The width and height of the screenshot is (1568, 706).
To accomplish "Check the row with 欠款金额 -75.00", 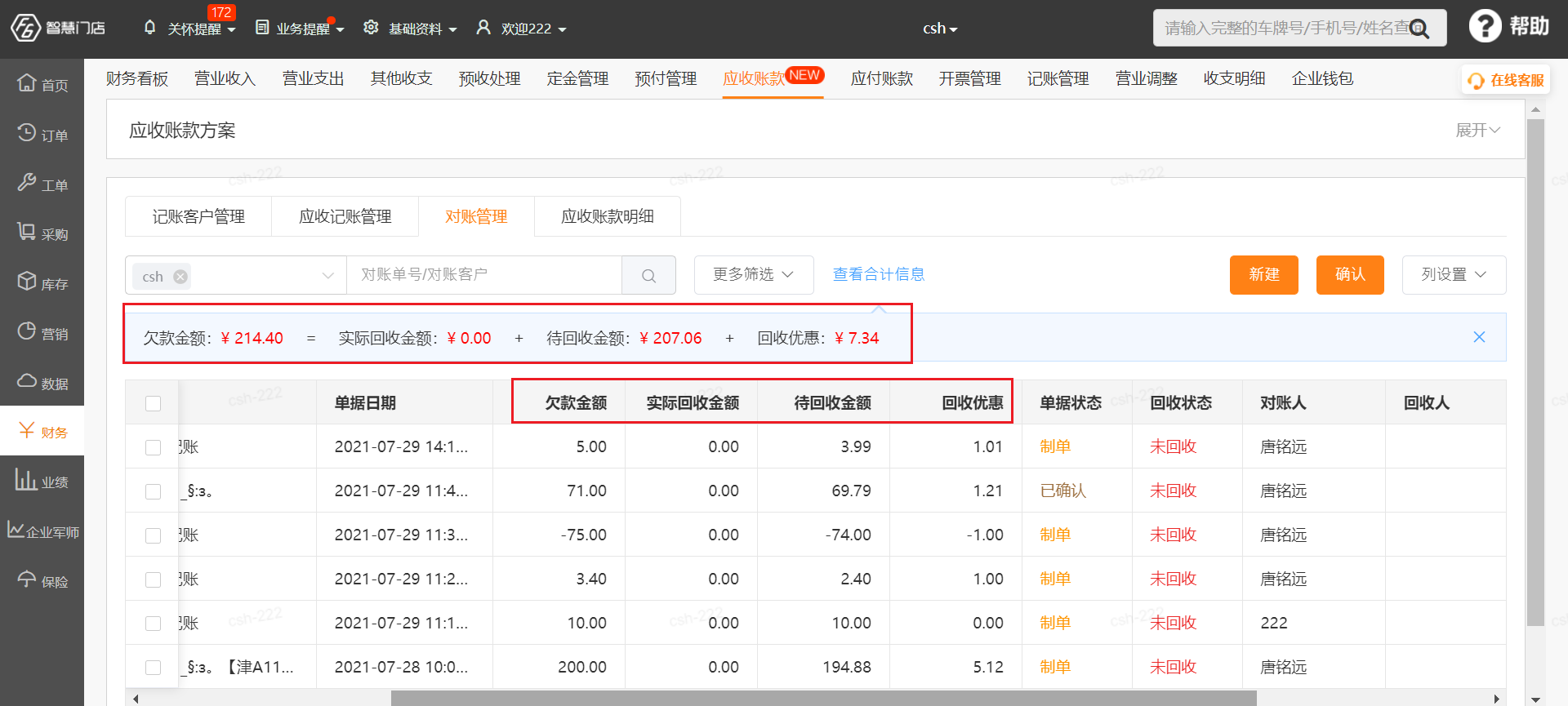I will tap(153, 535).
